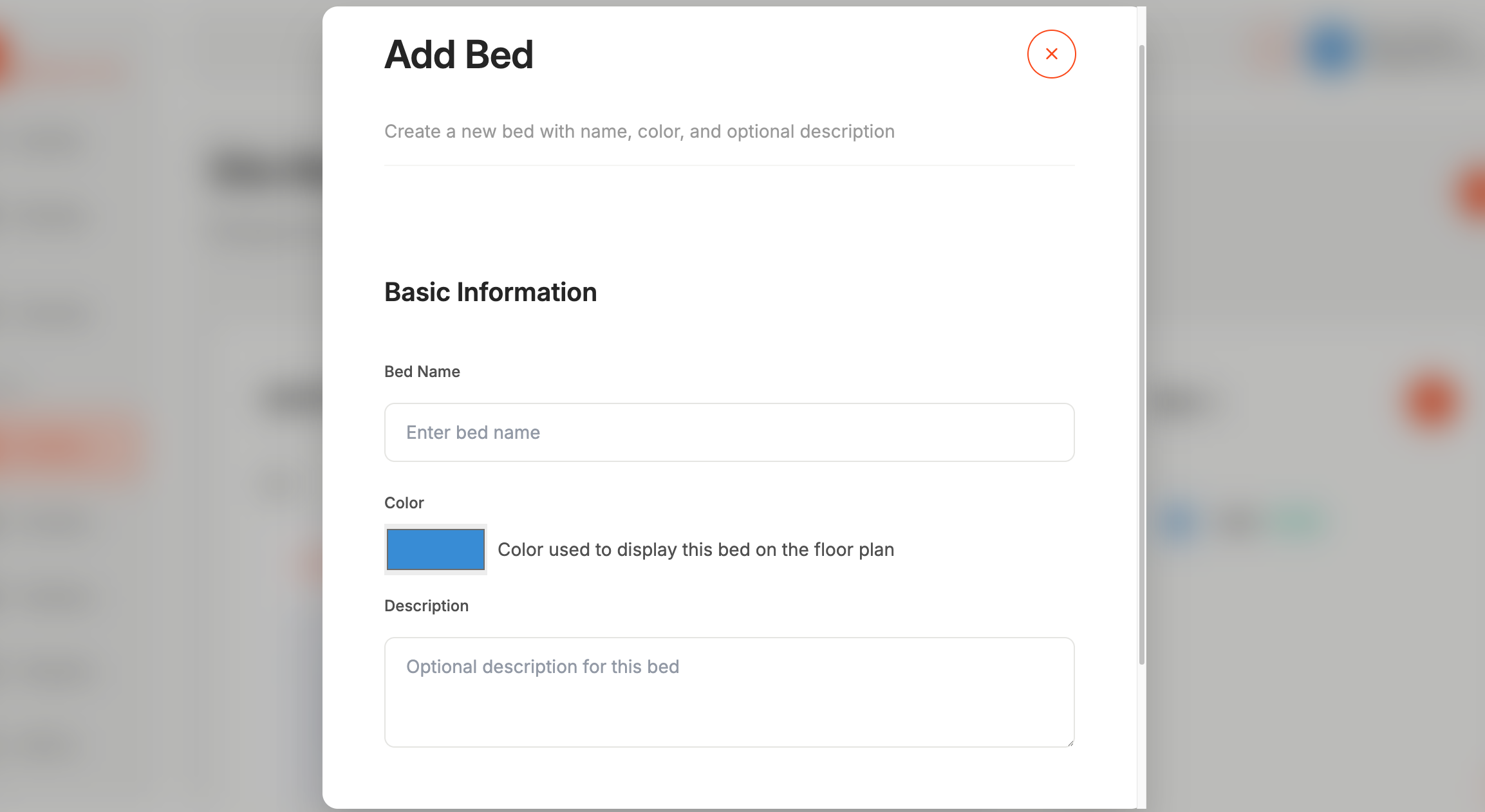Click the "Add Bed" dialog title
The image size is (1485, 812).
458,55
